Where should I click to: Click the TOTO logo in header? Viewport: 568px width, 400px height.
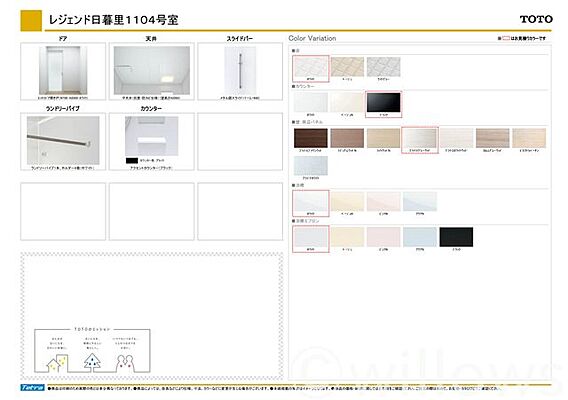coord(536,19)
